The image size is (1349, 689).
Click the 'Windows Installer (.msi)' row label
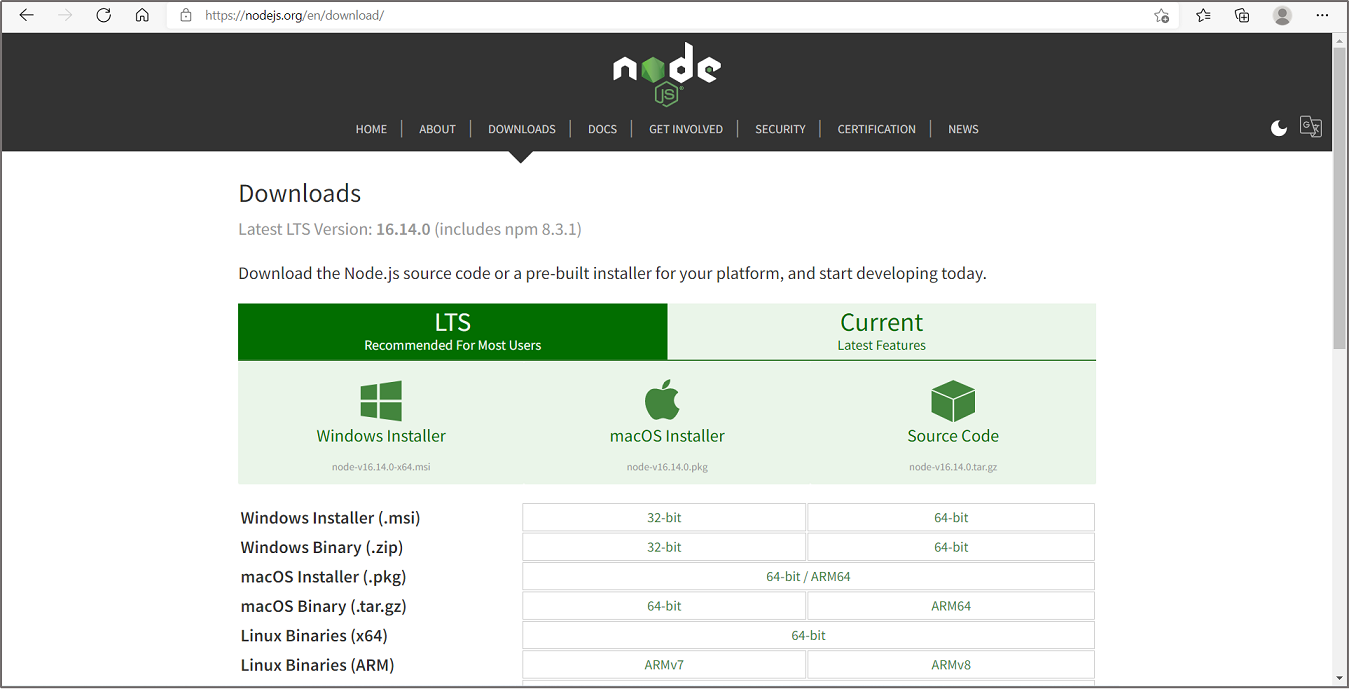click(x=331, y=518)
